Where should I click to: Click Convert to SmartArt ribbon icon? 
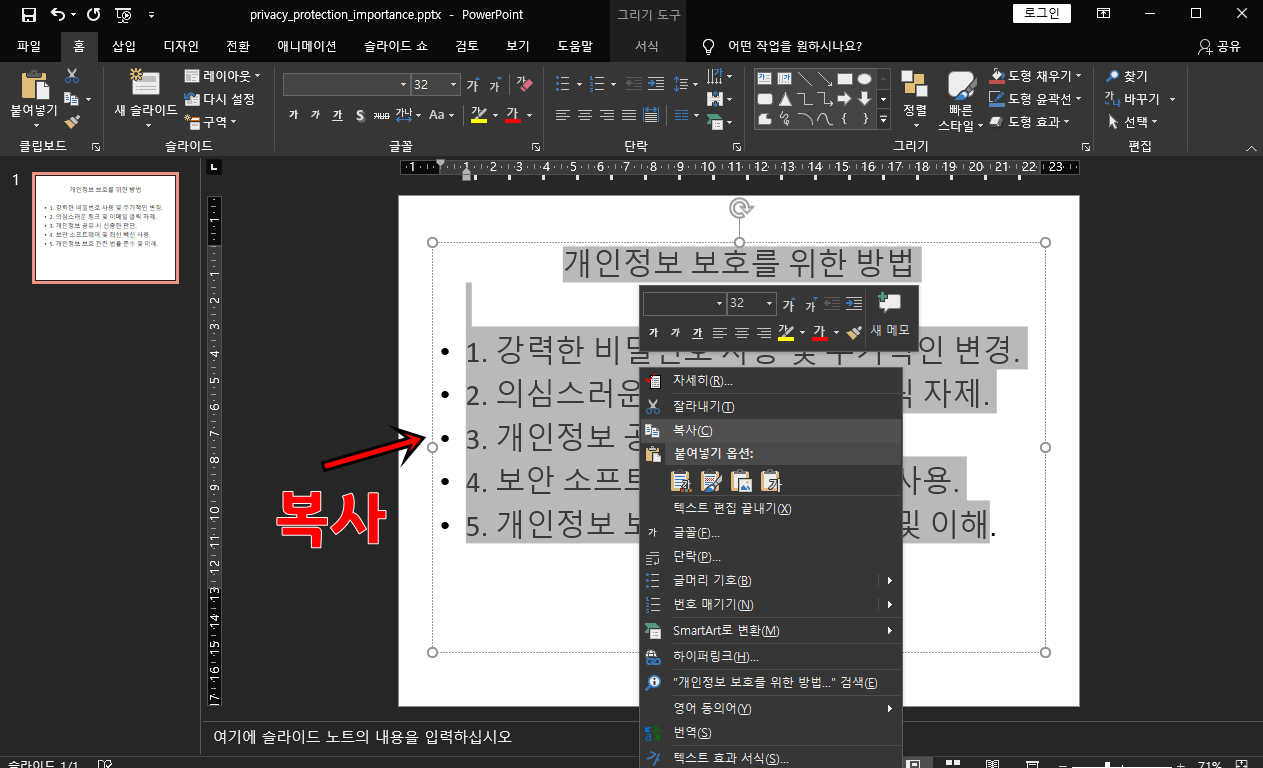[x=715, y=121]
